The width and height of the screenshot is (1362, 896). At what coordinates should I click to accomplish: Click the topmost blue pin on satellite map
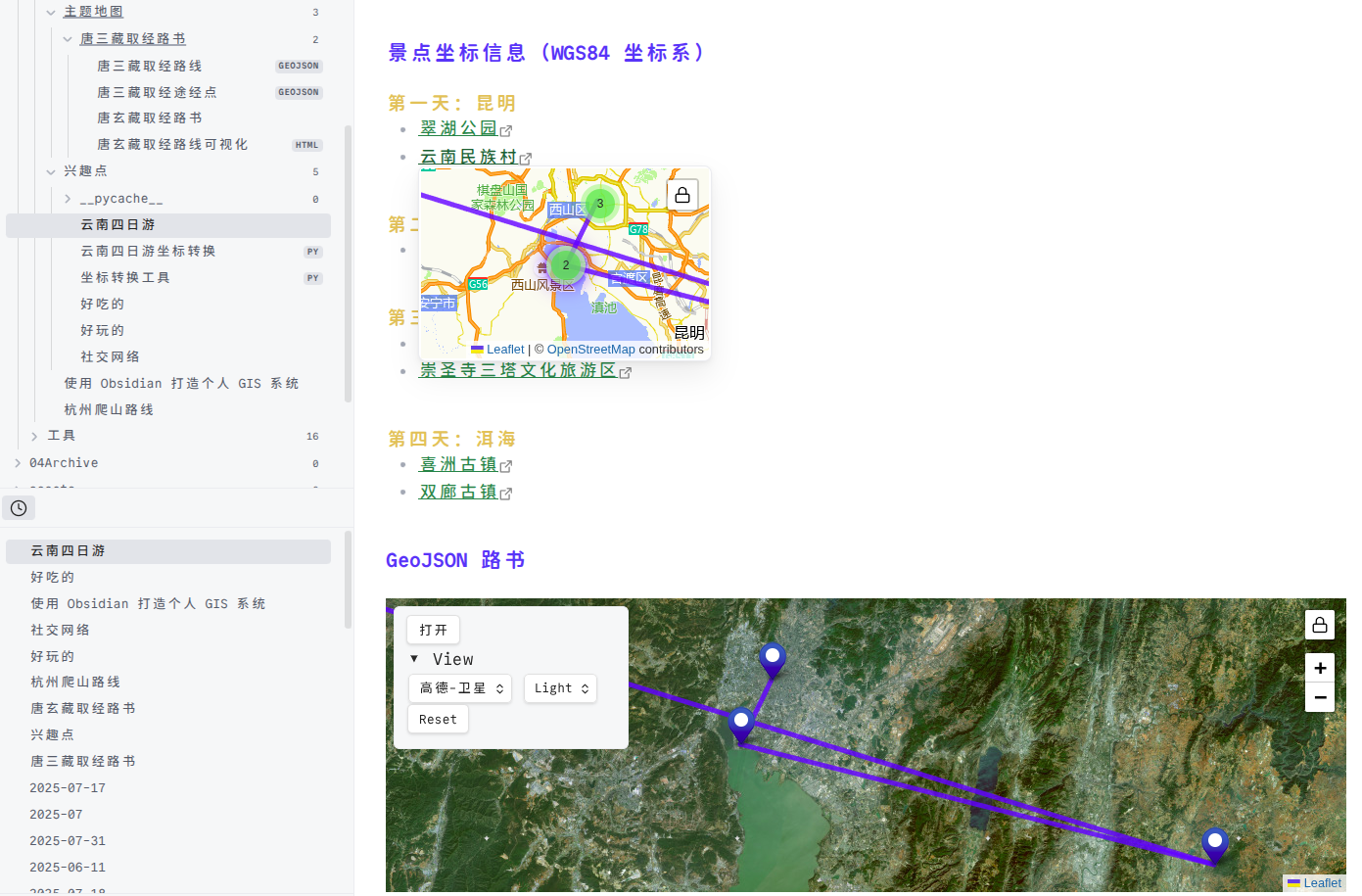(773, 658)
